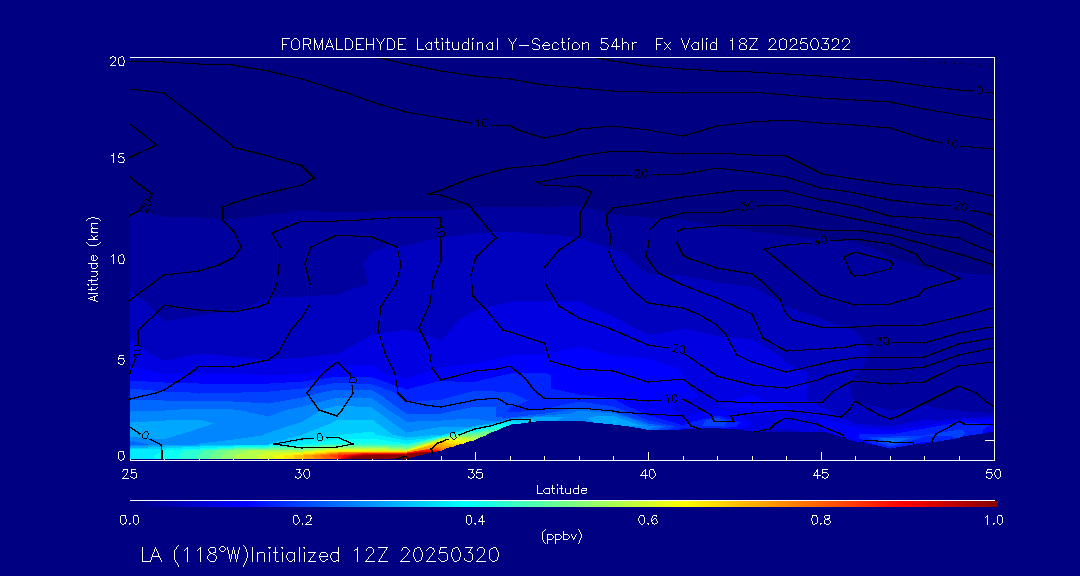Select the 'Altitude (km)' axis label
Image resolution: width=1080 pixels, height=576 pixels.
pos(93,259)
